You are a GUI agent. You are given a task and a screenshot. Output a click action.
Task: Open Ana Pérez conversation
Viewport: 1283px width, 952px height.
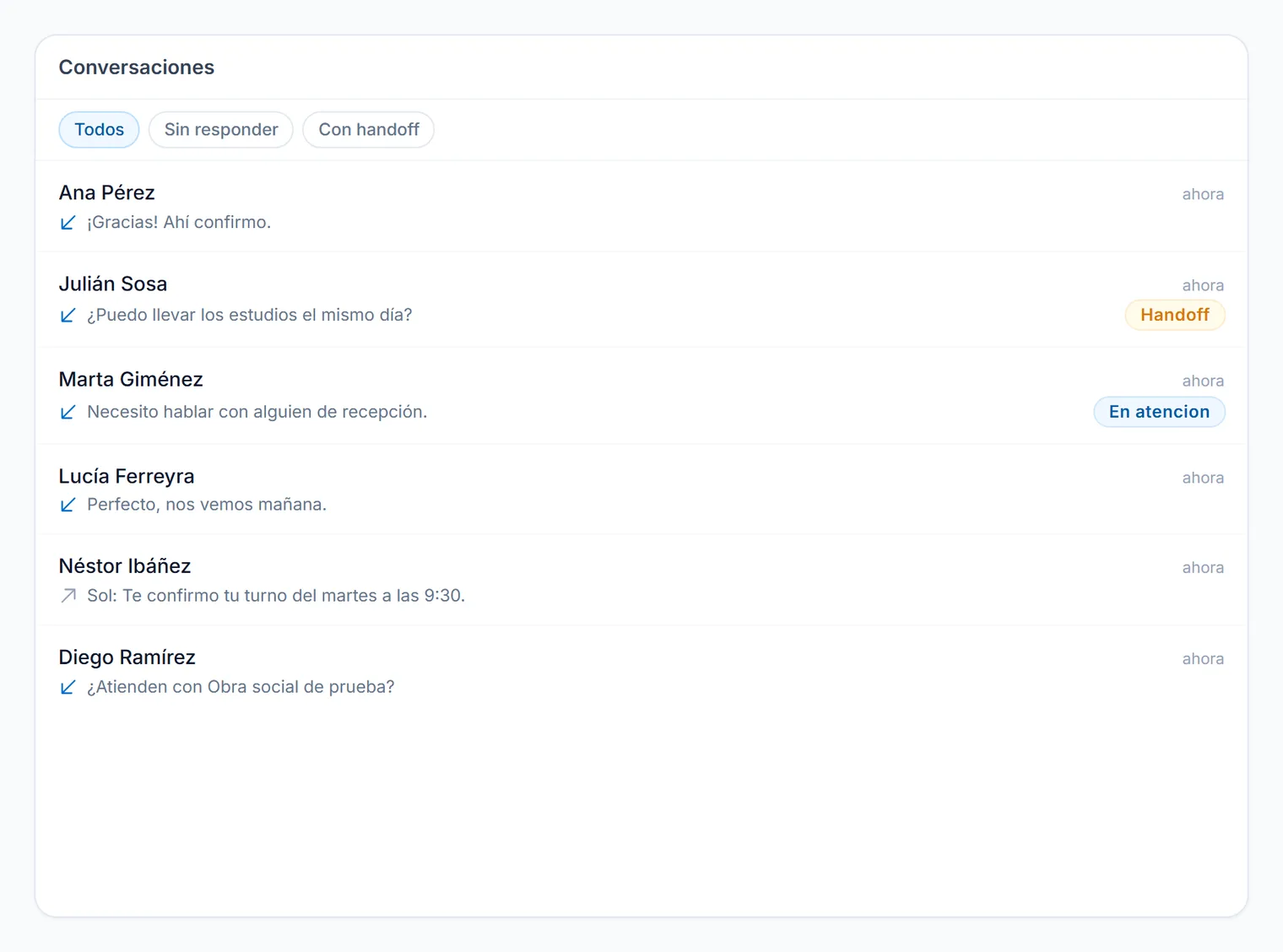tap(641, 207)
